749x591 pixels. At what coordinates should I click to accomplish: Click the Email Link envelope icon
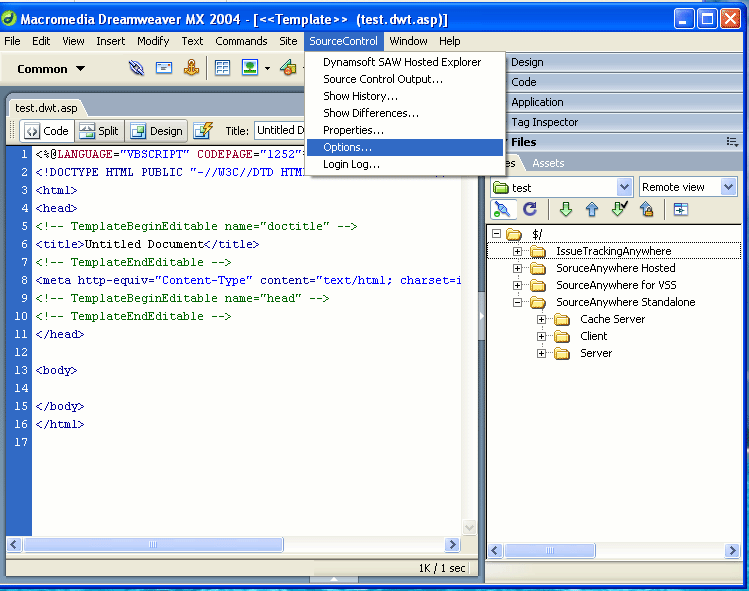point(164,68)
